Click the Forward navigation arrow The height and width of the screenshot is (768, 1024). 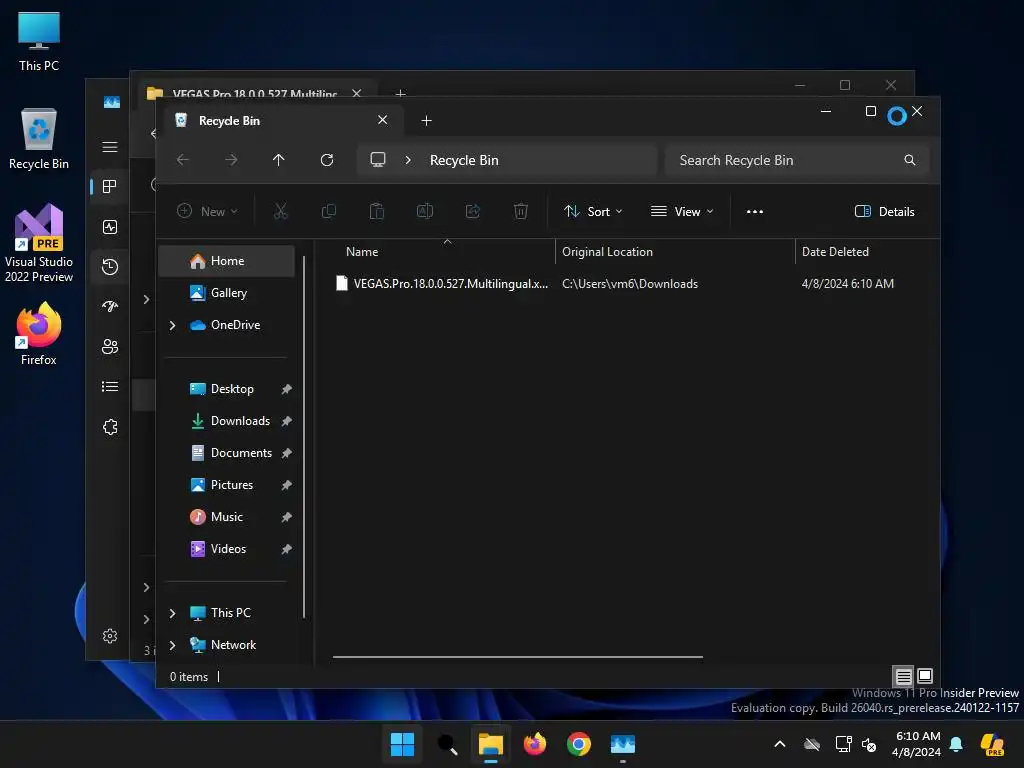(231, 160)
